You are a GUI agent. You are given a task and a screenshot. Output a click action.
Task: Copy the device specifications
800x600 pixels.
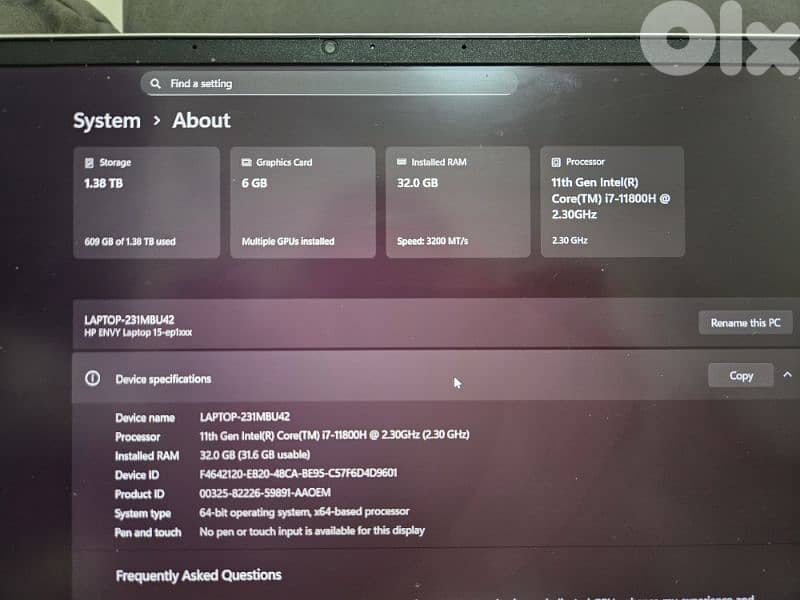[x=740, y=375]
